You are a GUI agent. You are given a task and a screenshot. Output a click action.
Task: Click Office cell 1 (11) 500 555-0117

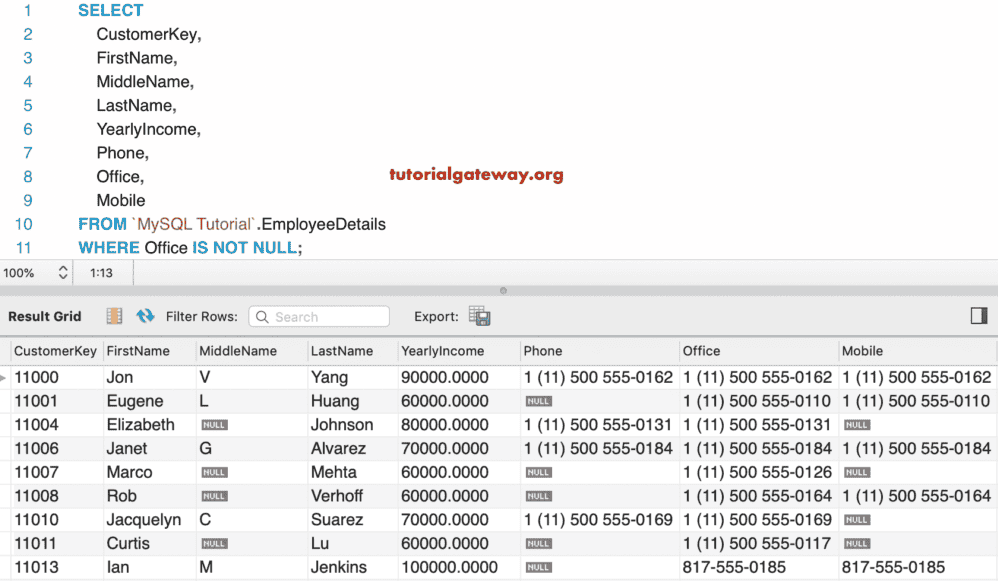[x=757, y=543]
